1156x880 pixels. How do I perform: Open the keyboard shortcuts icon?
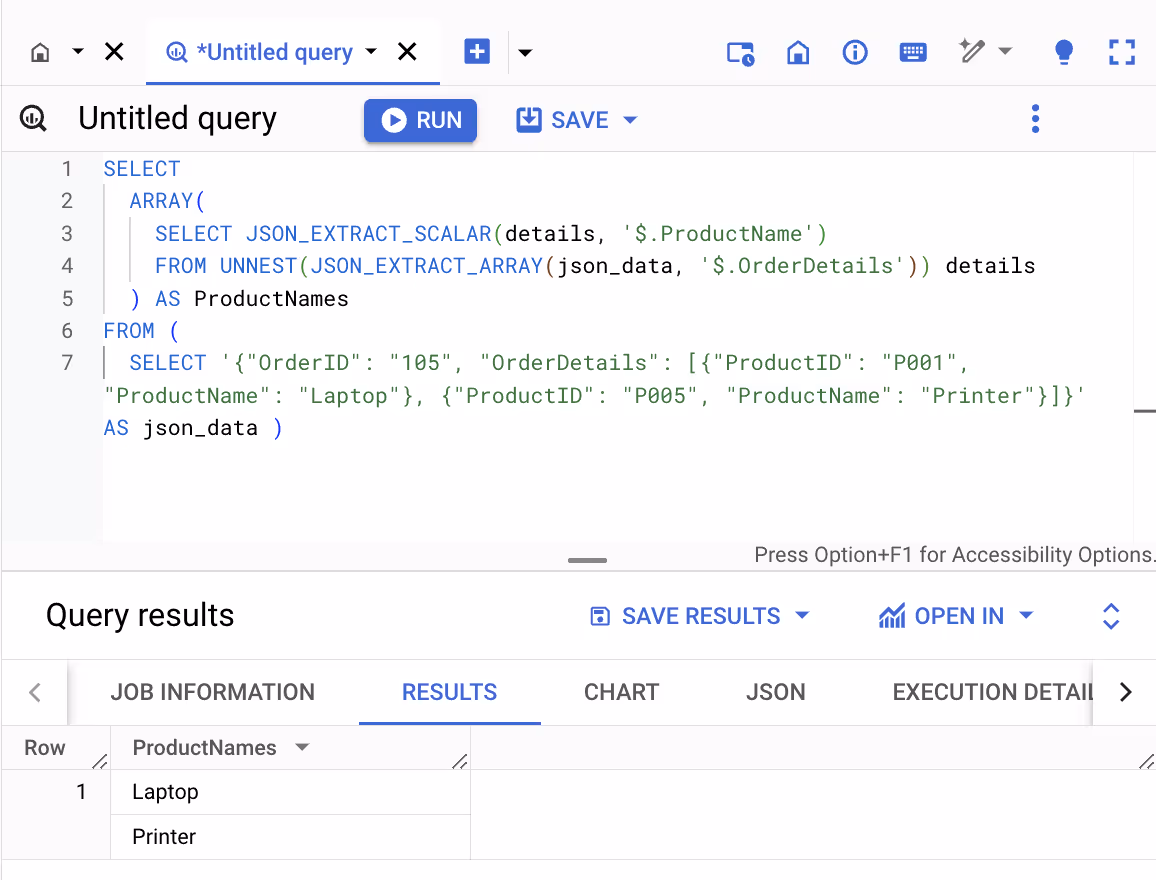[x=913, y=53]
